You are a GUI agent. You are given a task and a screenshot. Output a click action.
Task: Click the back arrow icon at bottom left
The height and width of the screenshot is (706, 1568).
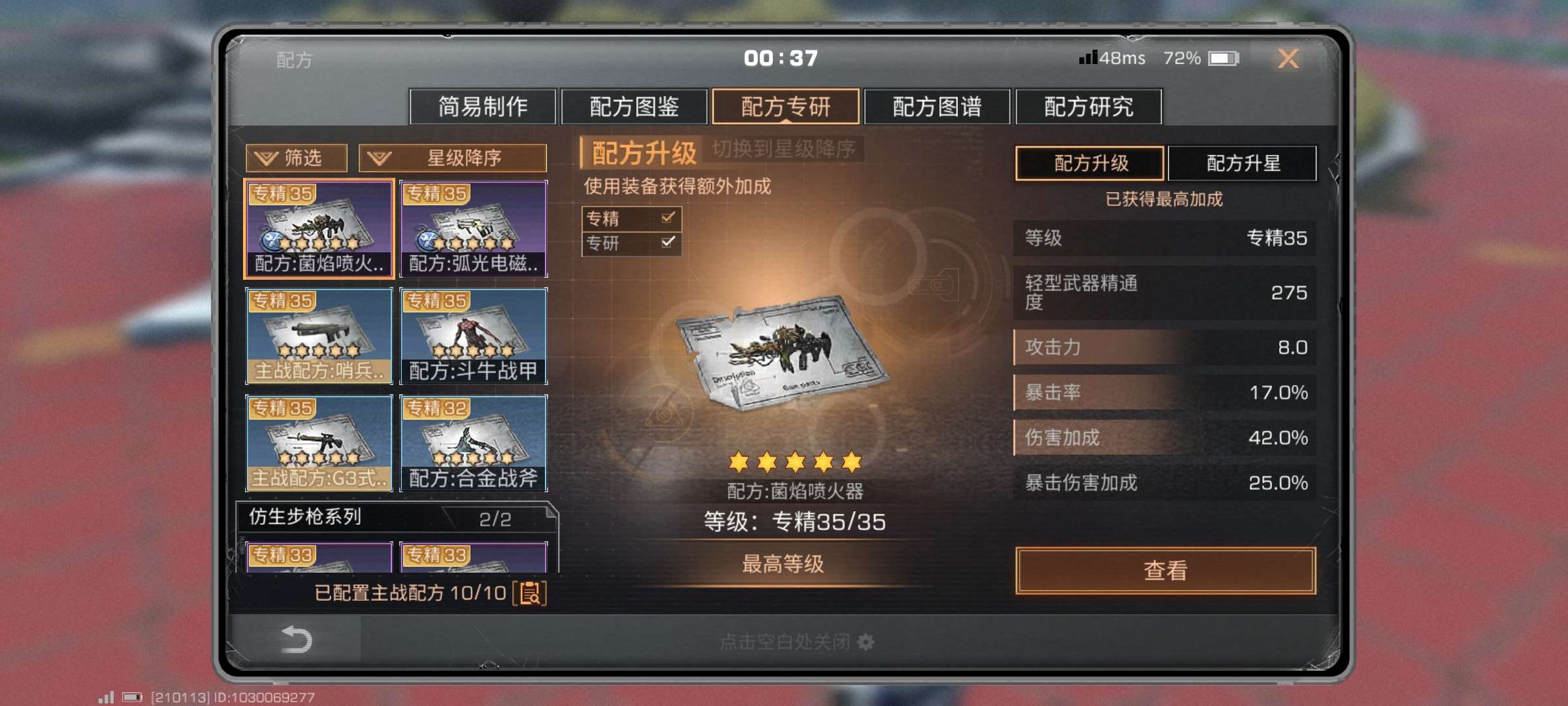(x=296, y=639)
